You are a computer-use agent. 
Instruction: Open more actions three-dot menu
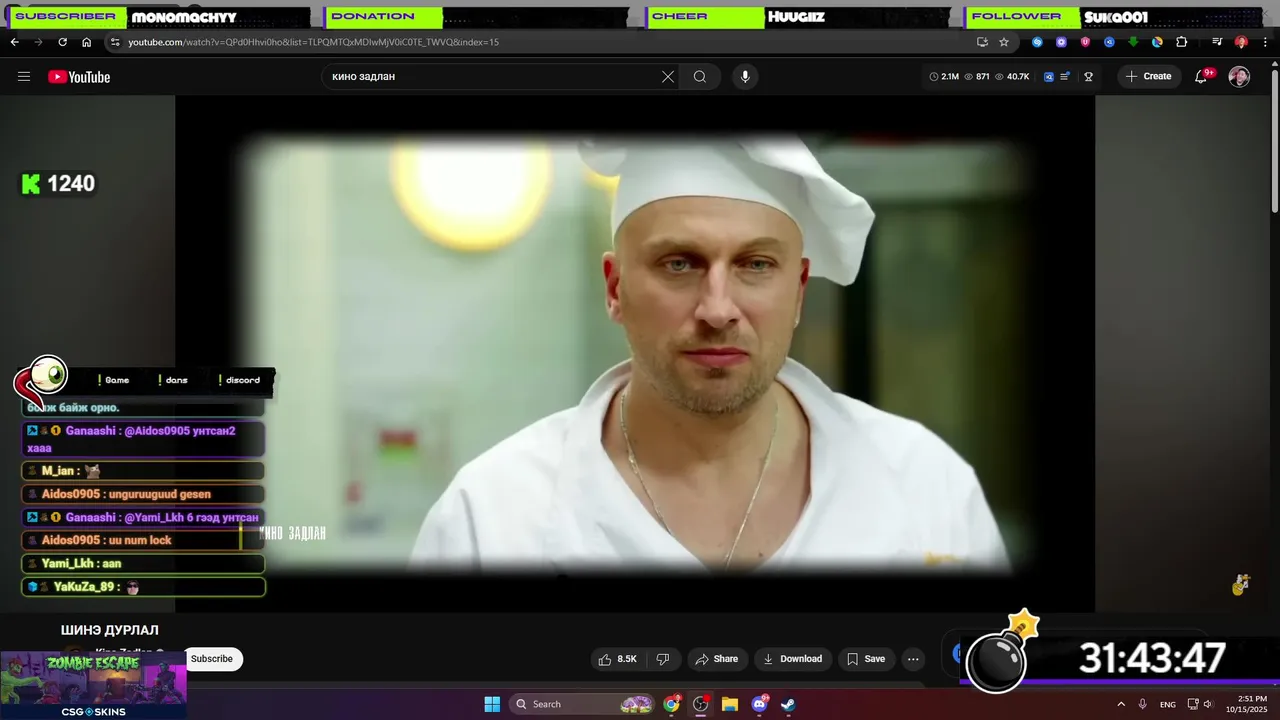[913, 659]
